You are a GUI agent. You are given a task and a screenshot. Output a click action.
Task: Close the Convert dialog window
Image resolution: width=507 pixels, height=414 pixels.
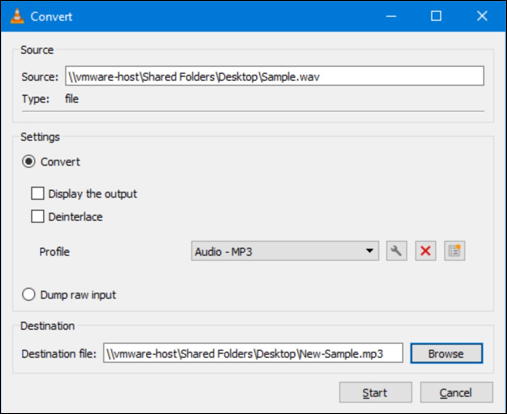click(x=482, y=16)
